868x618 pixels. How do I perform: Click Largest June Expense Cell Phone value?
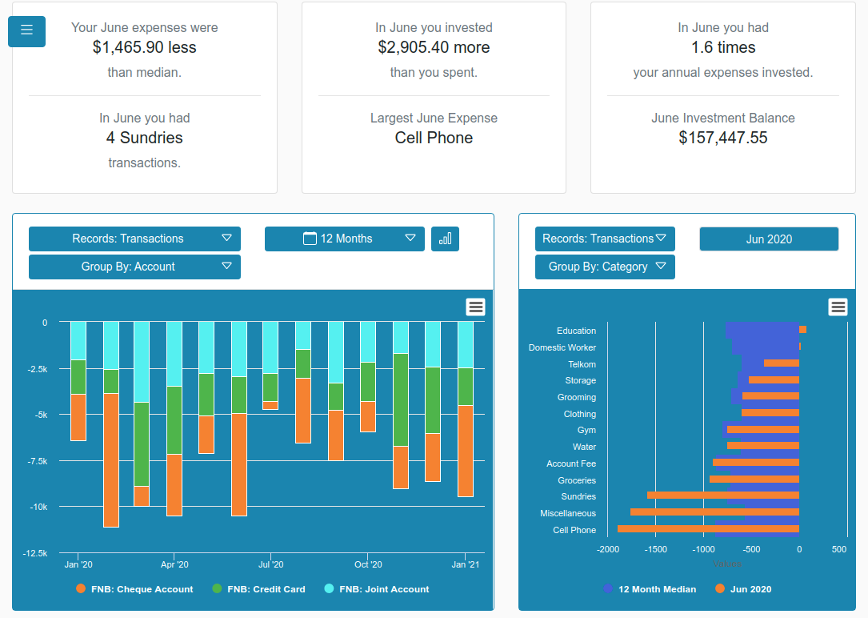click(433, 137)
